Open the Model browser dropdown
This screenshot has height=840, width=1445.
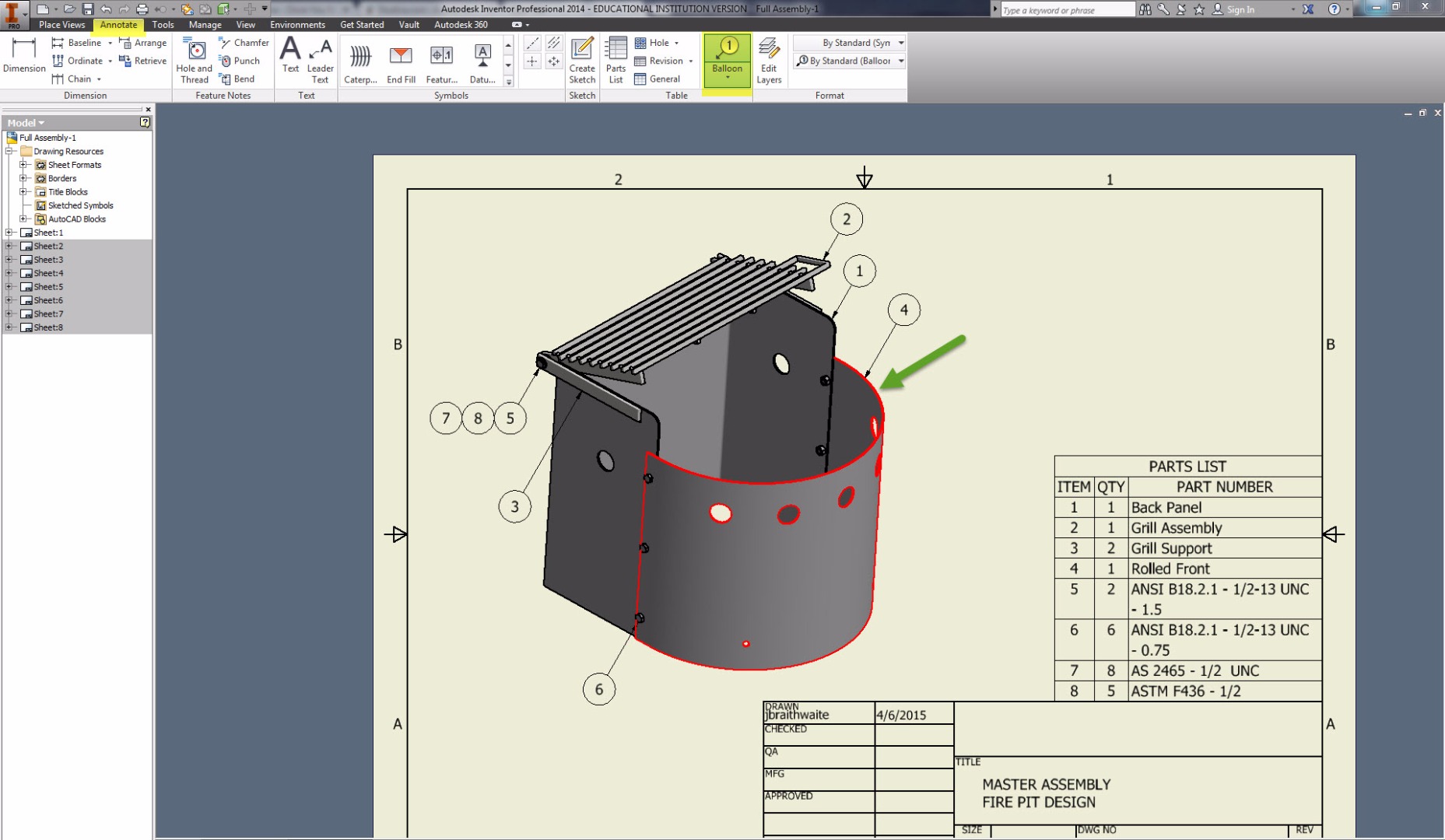tap(26, 123)
